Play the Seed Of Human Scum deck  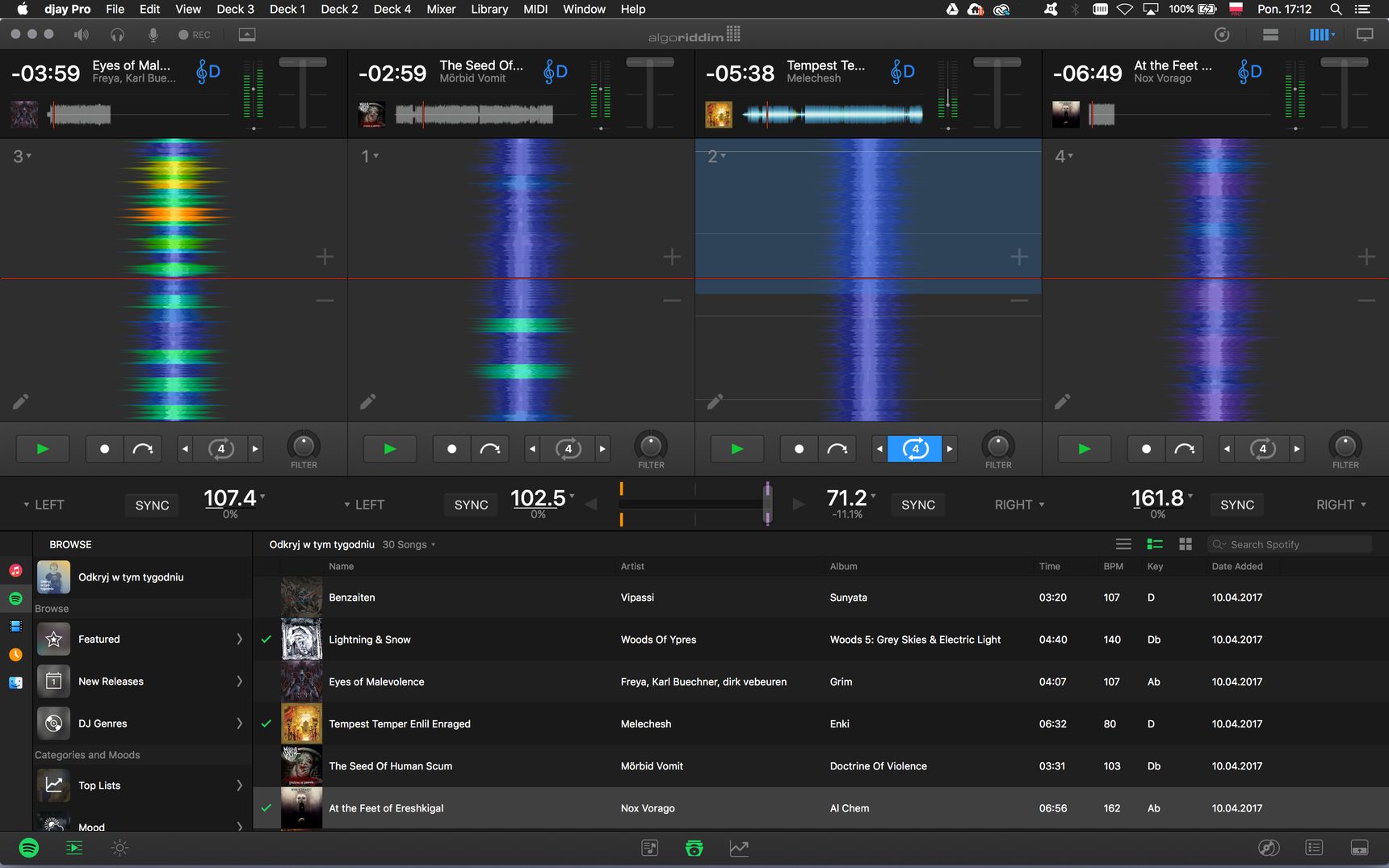coord(390,449)
